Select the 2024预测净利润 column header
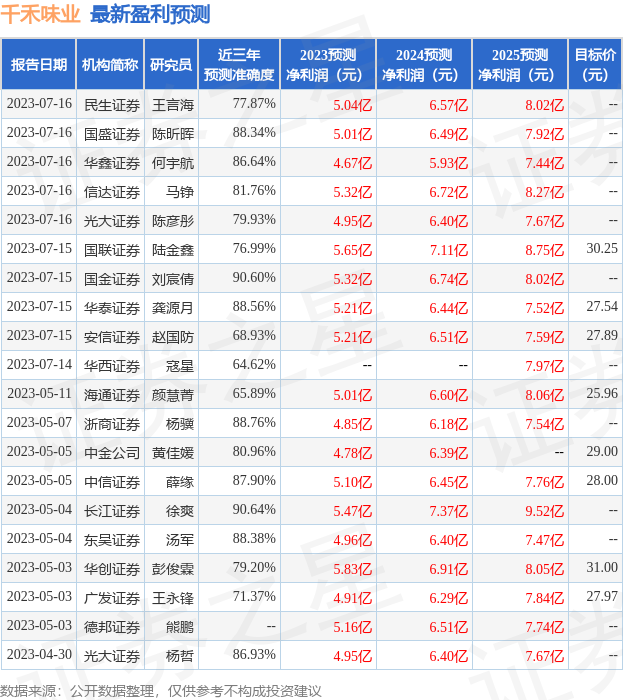623x700 pixels. (424, 64)
